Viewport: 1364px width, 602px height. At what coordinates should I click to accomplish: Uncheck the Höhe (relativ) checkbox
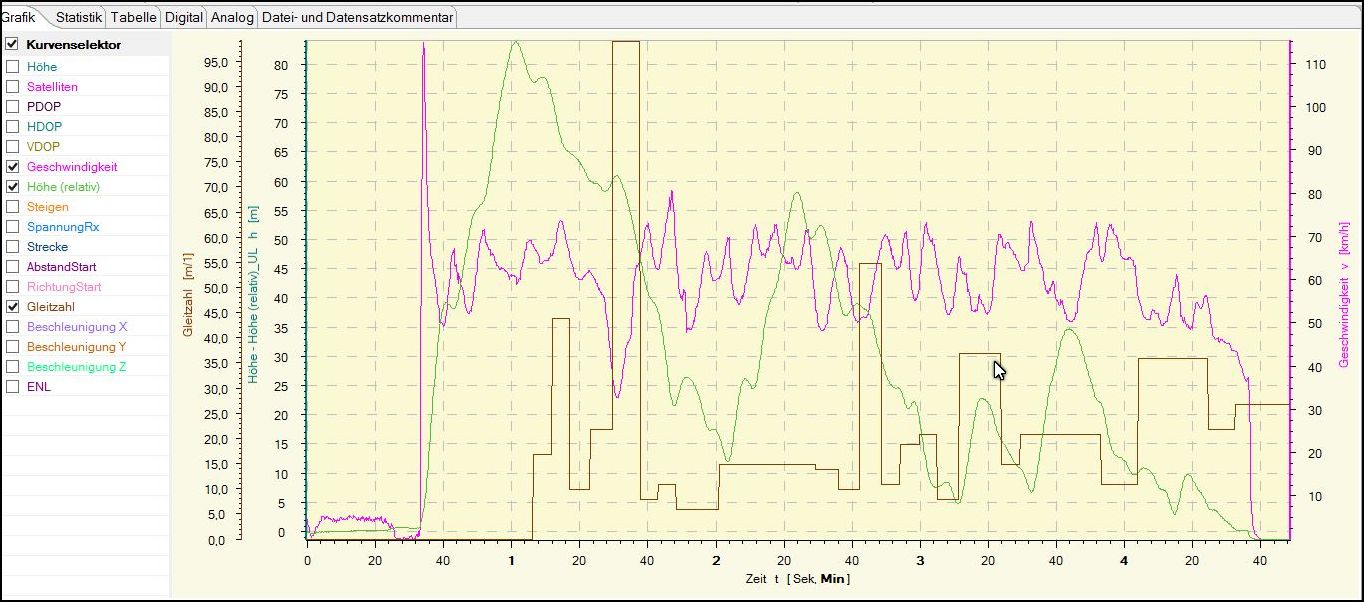pos(12,187)
